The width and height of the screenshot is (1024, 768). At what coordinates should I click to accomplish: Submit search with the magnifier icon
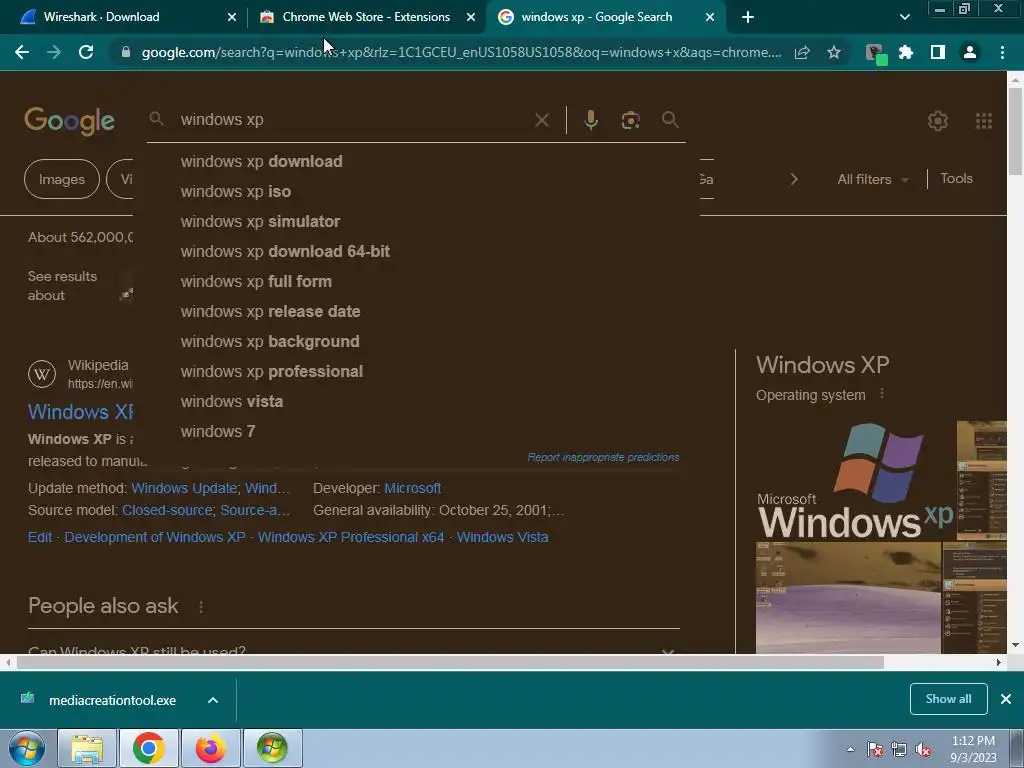670,120
